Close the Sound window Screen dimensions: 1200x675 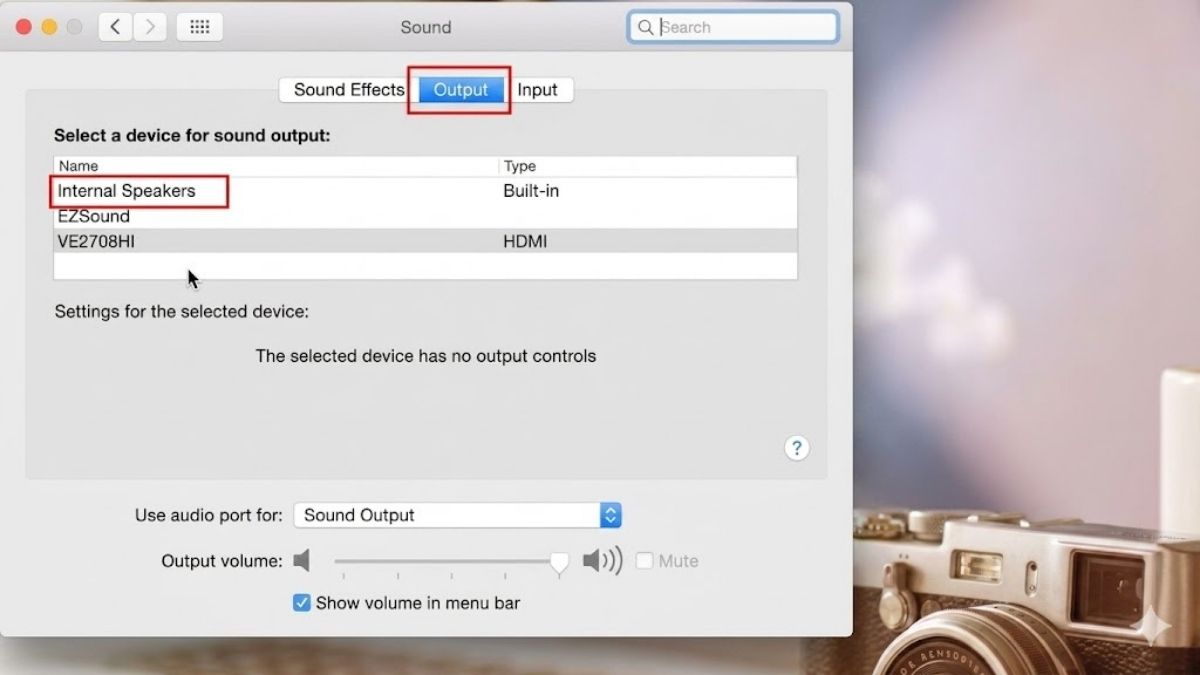pos(24,27)
